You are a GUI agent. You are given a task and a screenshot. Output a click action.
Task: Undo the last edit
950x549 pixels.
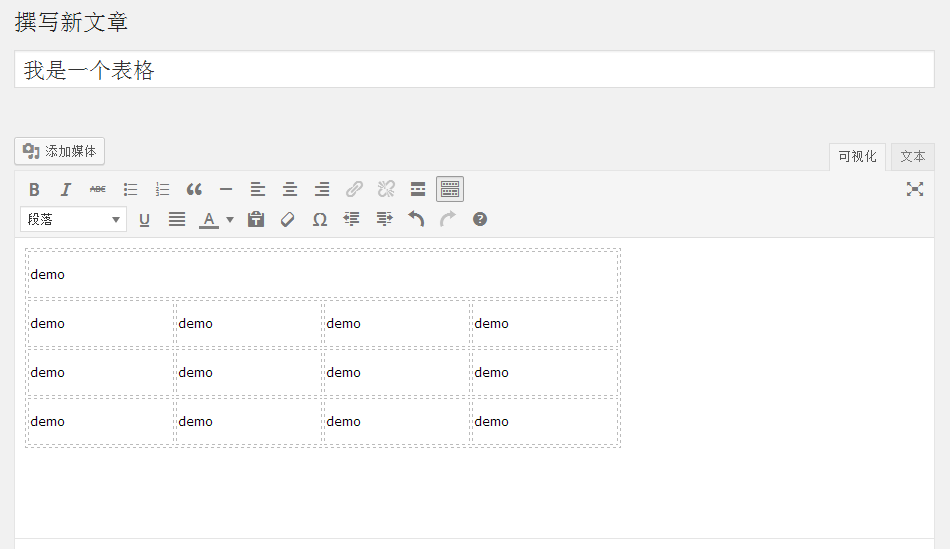tap(416, 219)
